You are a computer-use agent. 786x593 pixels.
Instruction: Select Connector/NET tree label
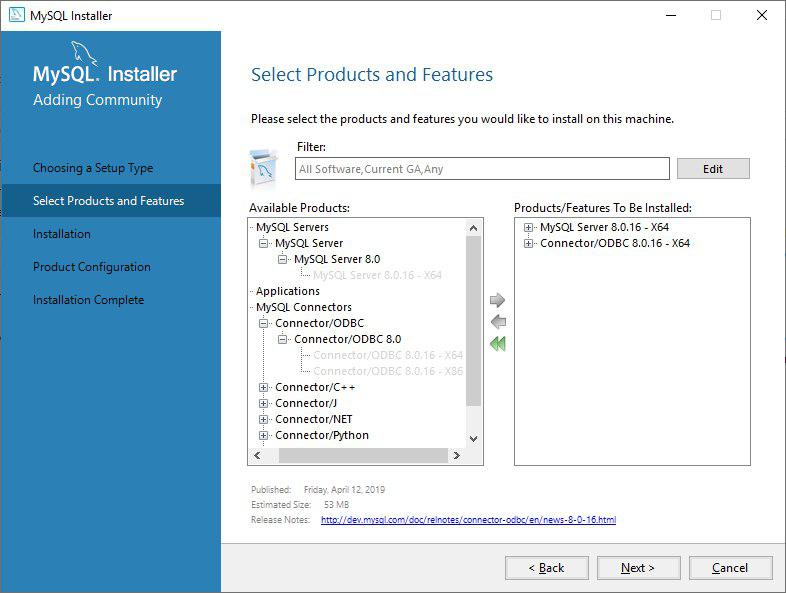pos(314,420)
